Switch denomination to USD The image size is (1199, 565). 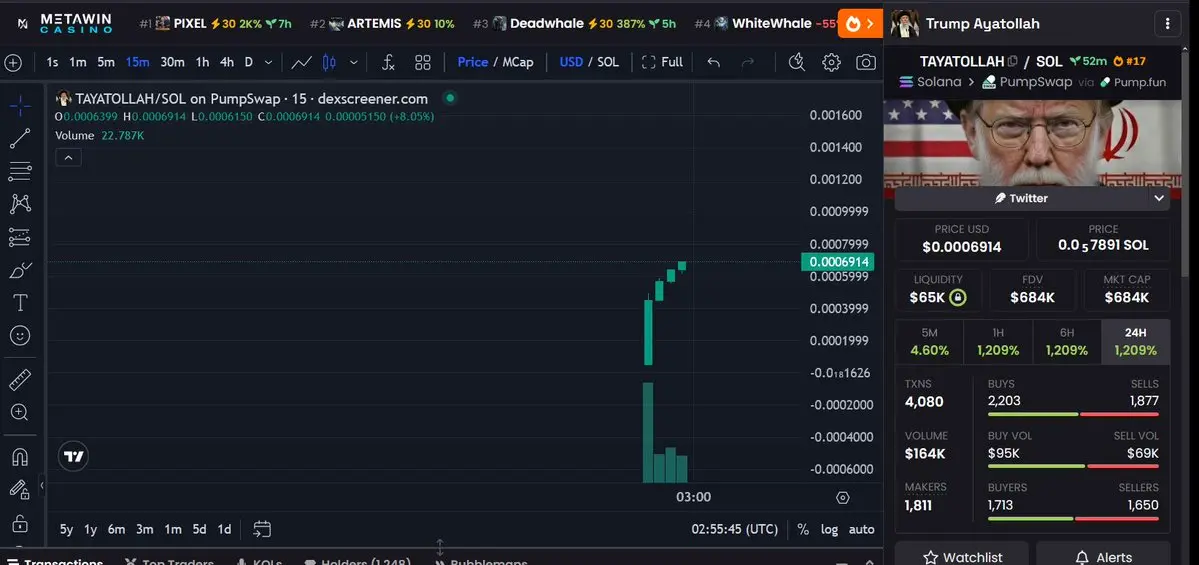(571, 62)
